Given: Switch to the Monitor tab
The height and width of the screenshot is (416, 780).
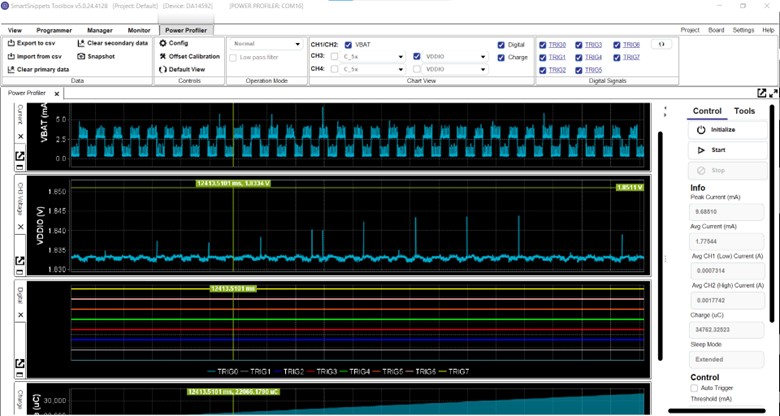Looking at the screenshot, I should (139, 30).
